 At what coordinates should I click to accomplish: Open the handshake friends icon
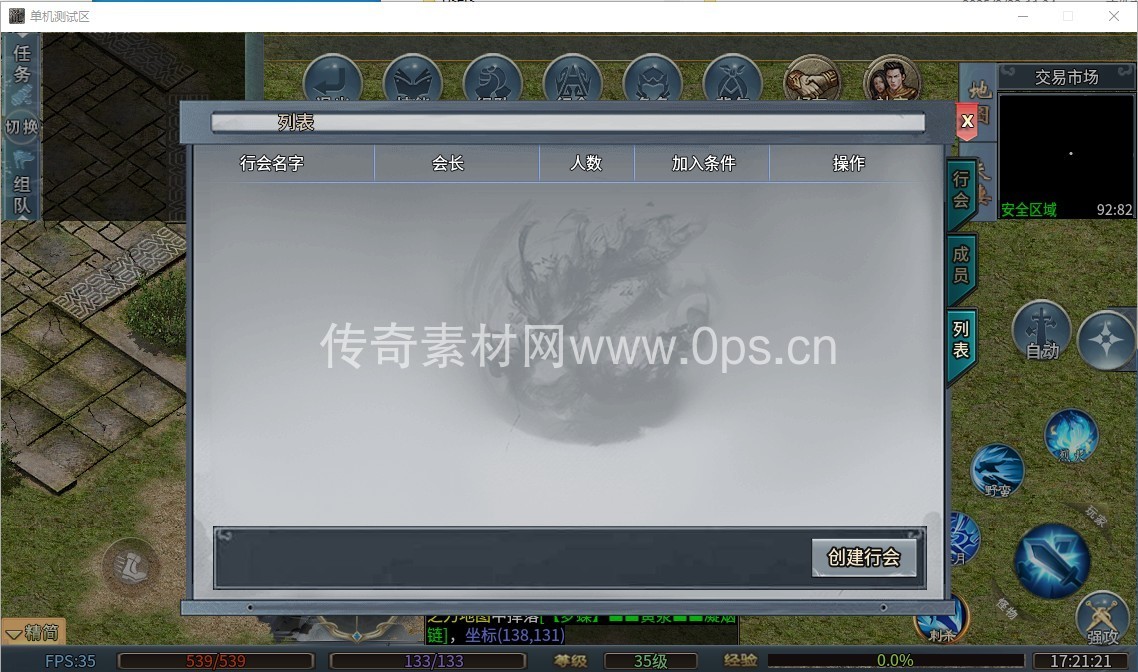tap(812, 82)
